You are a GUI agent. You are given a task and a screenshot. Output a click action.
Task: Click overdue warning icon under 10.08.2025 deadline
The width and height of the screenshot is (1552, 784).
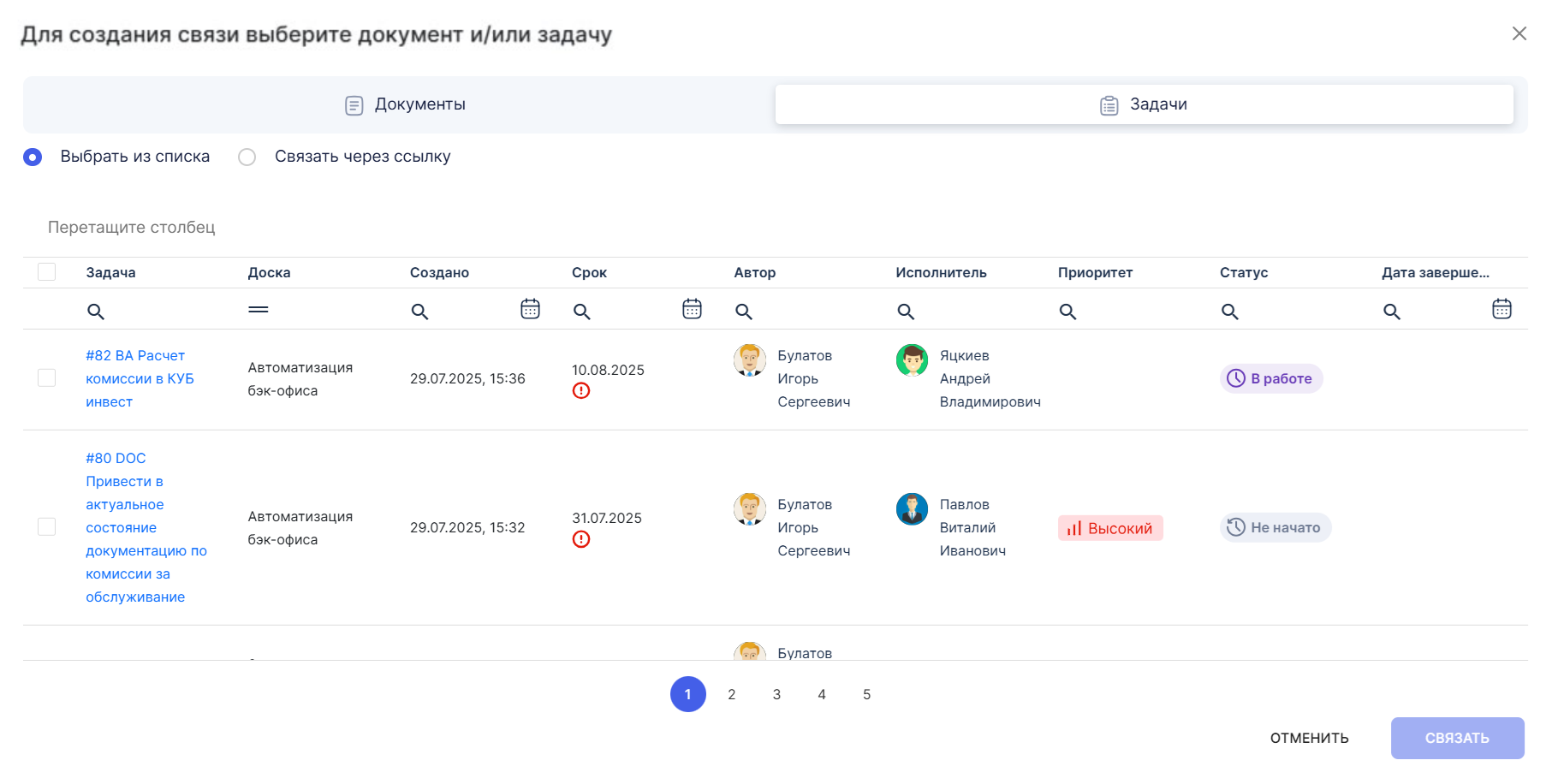tap(581, 391)
